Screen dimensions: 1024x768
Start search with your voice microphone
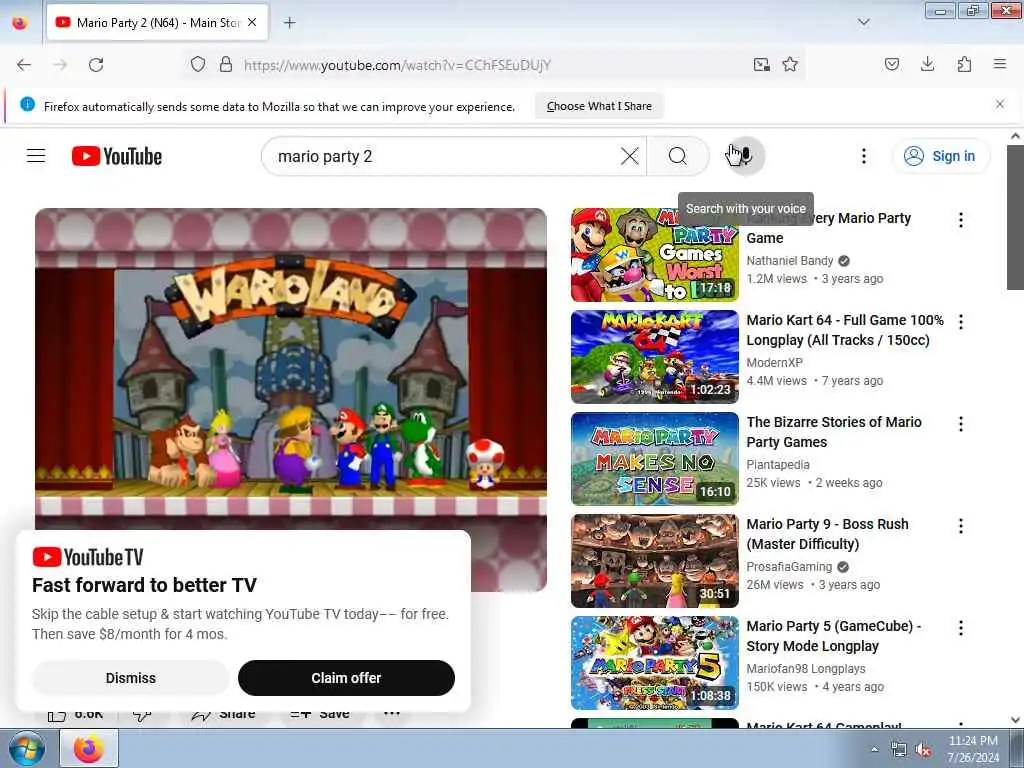pyautogui.click(x=745, y=156)
